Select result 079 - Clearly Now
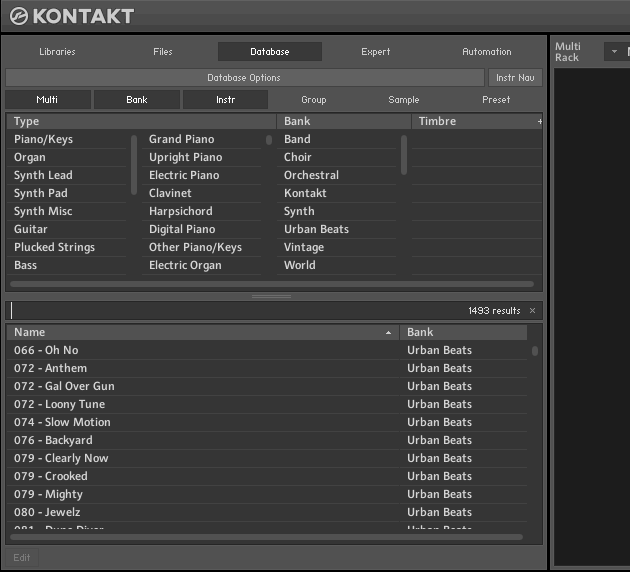The image size is (630, 572). pyautogui.click(x=267, y=458)
